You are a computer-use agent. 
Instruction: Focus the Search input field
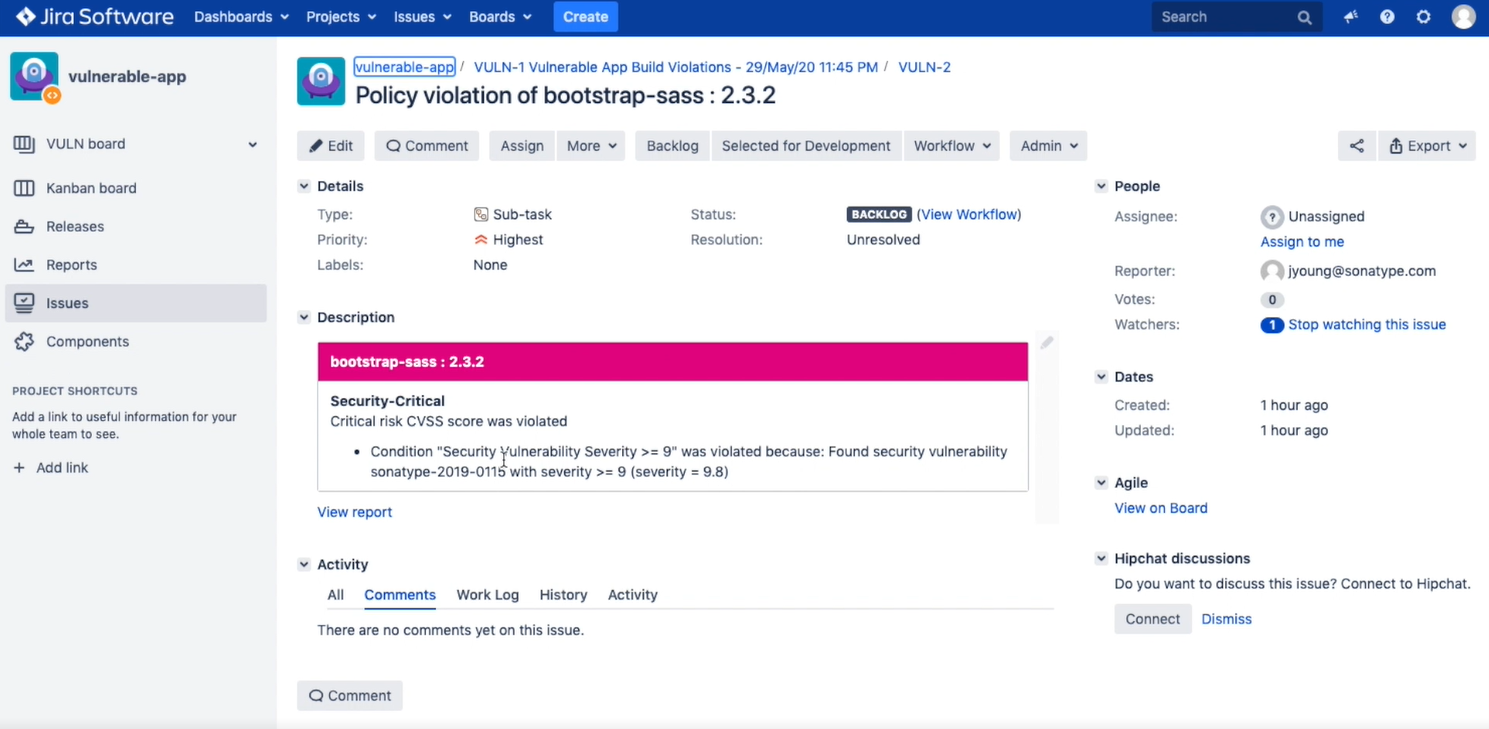click(x=1237, y=17)
